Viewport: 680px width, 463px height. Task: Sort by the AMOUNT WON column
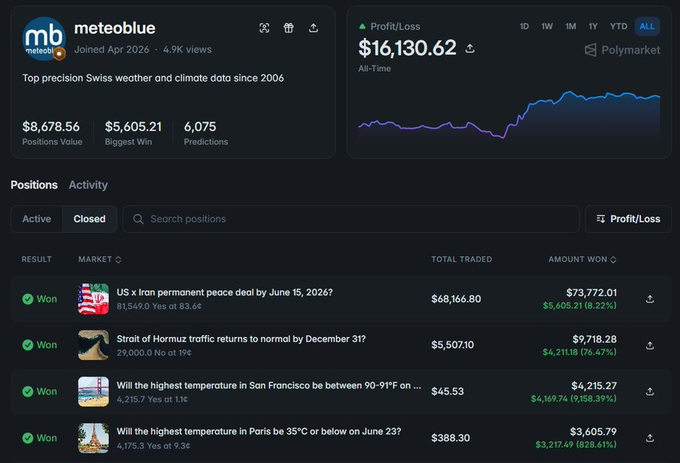pos(582,259)
